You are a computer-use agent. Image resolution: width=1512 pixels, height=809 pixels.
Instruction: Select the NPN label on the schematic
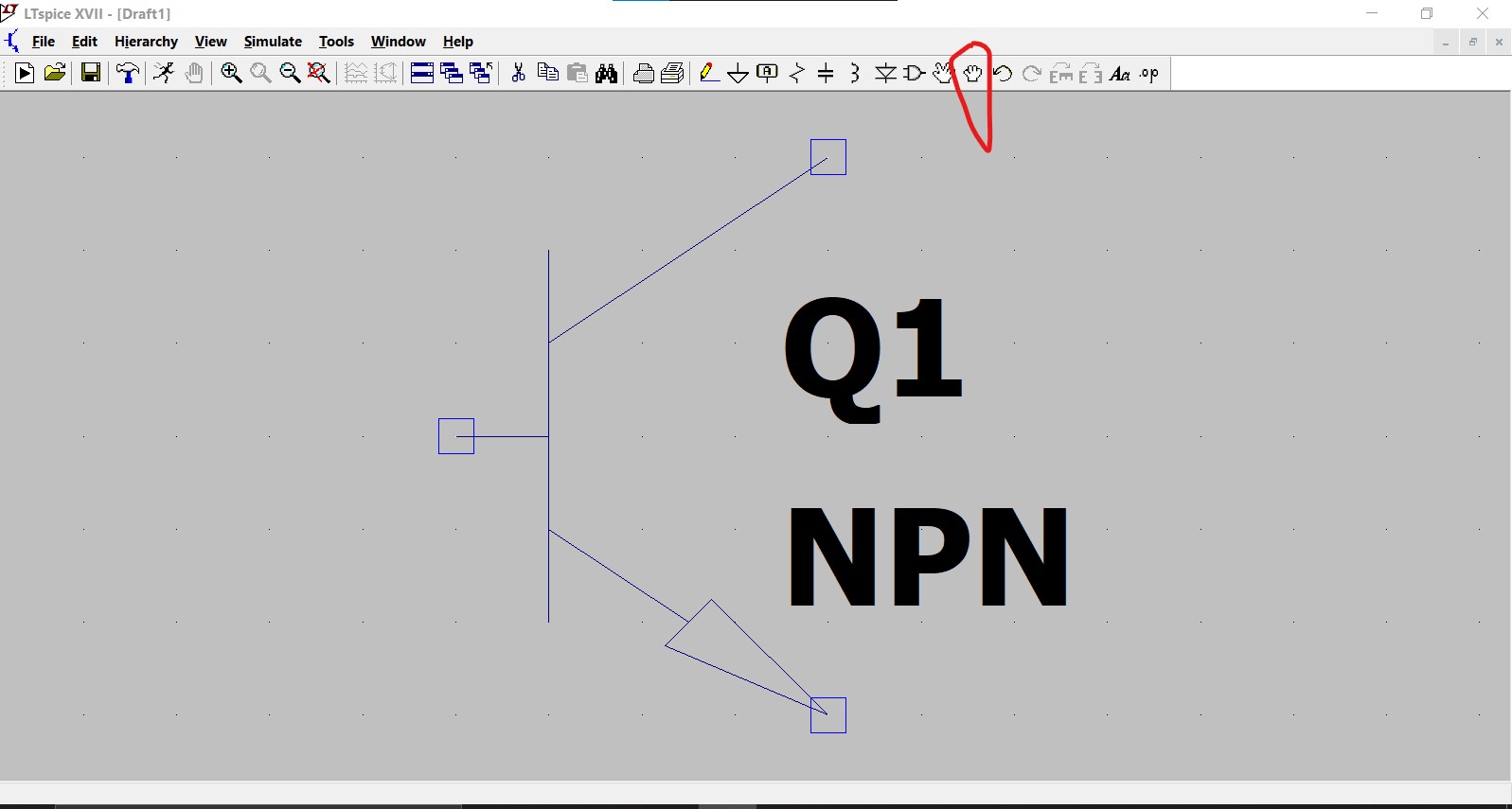click(928, 556)
